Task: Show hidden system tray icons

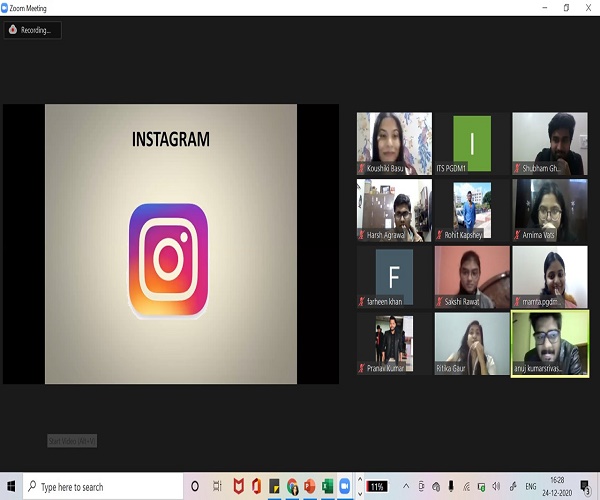Action: tap(406, 486)
